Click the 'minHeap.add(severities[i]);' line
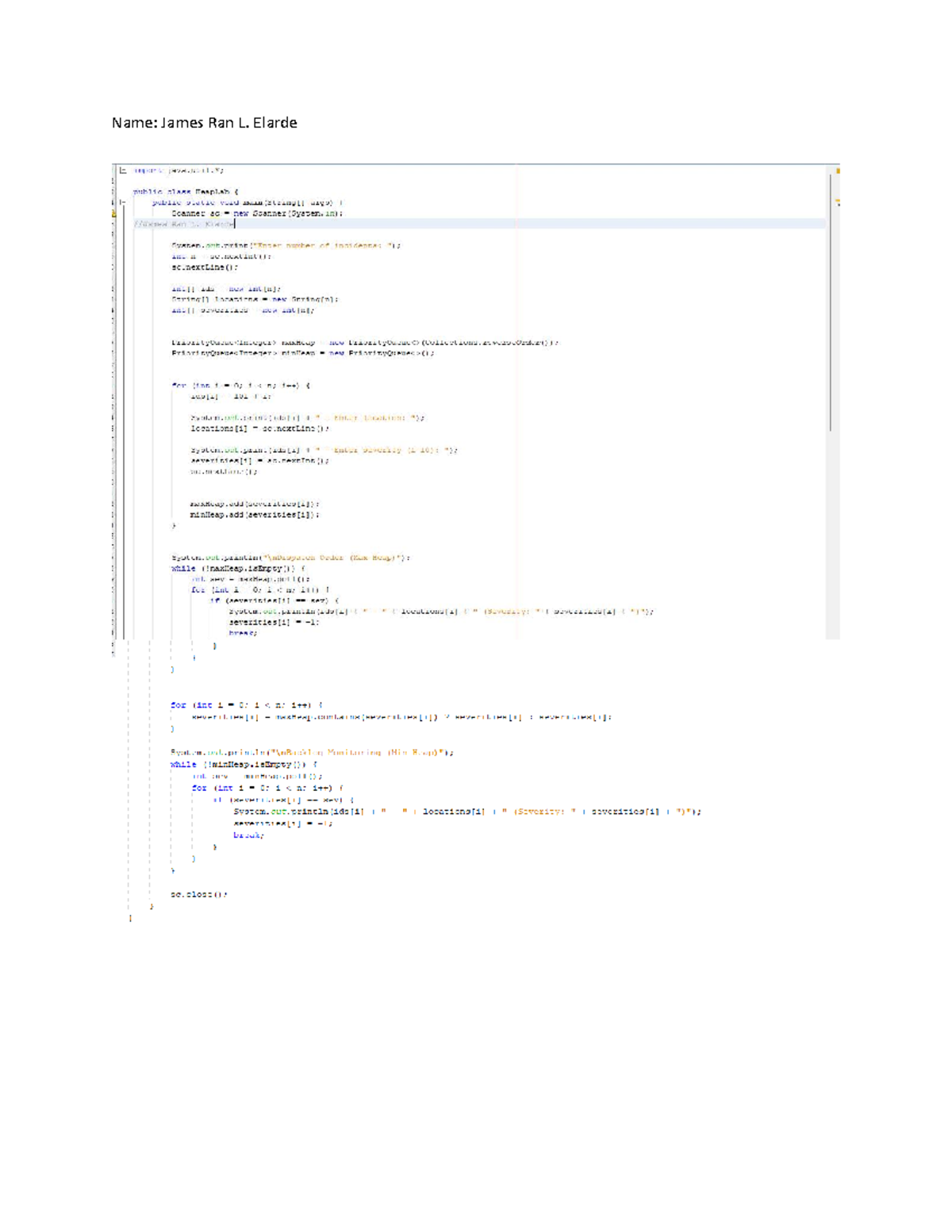 point(254,515)
